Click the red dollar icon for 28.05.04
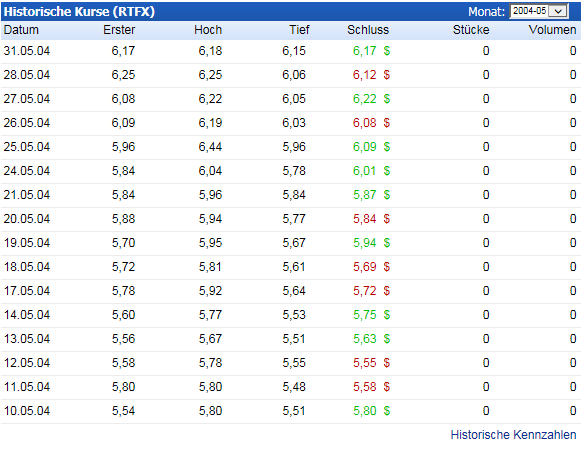Screen dimensions: 582x453 [x=387, y=75]
